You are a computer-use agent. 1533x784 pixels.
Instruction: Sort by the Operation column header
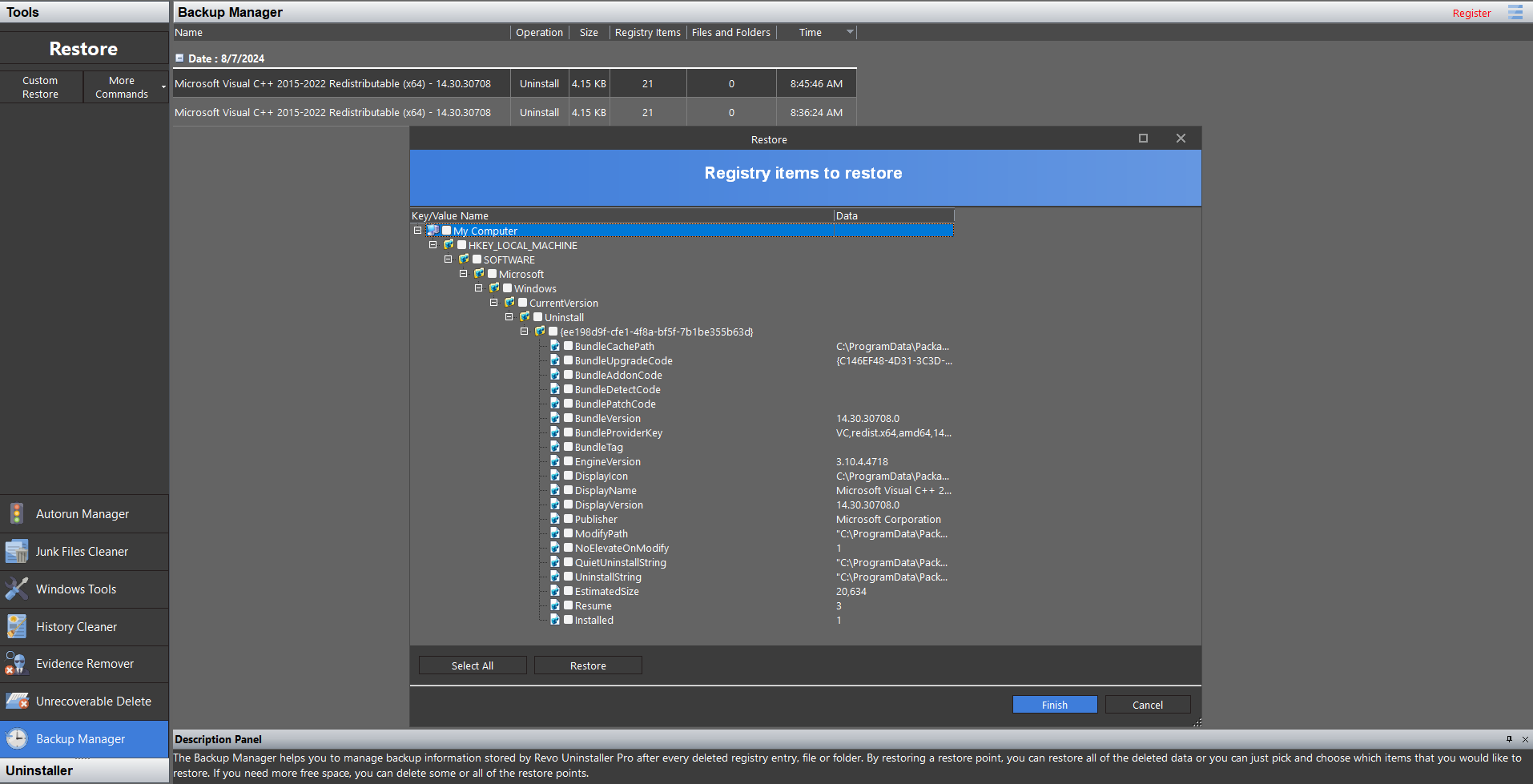click(539, 33)
